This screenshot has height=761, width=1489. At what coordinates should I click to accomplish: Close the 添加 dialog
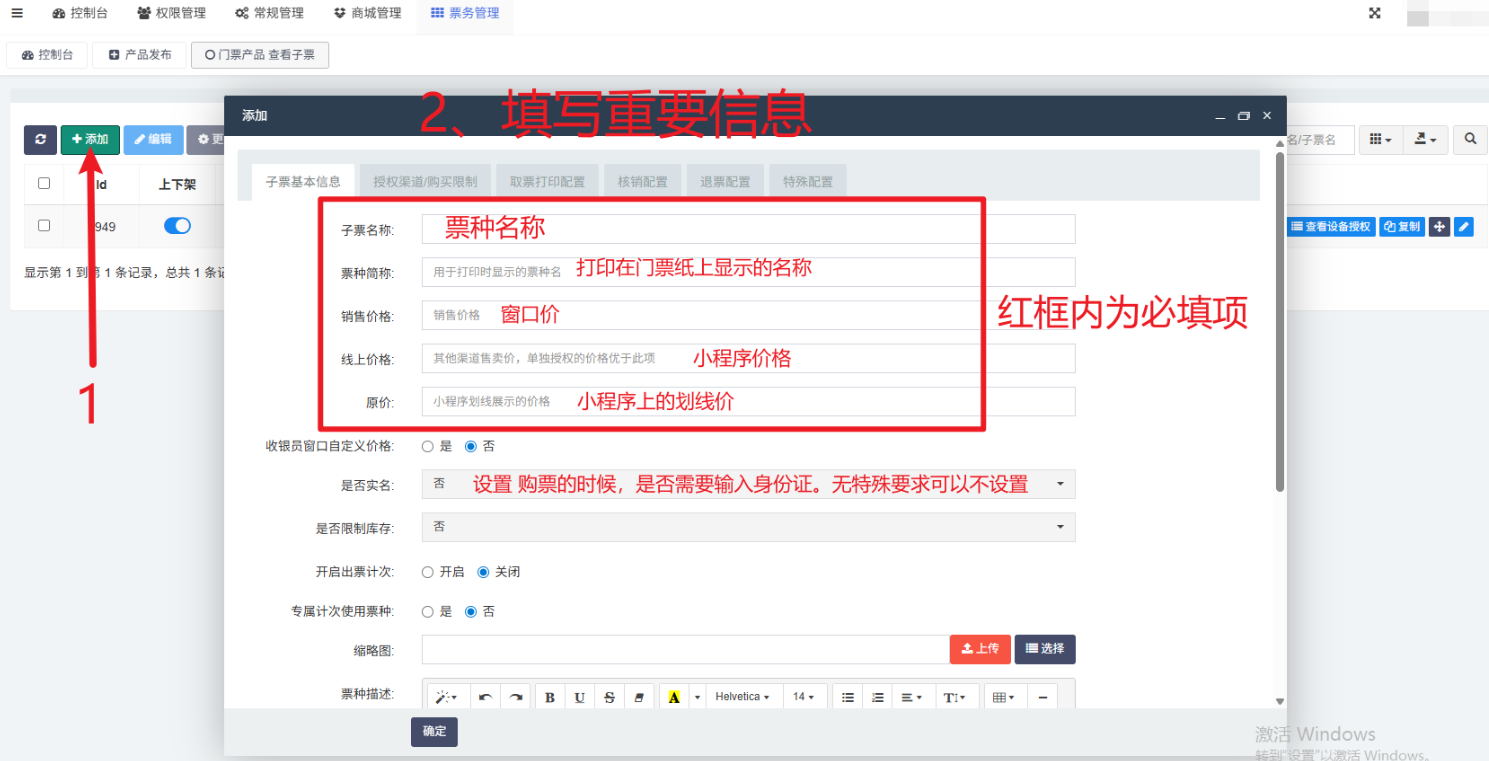point(1267,116)
